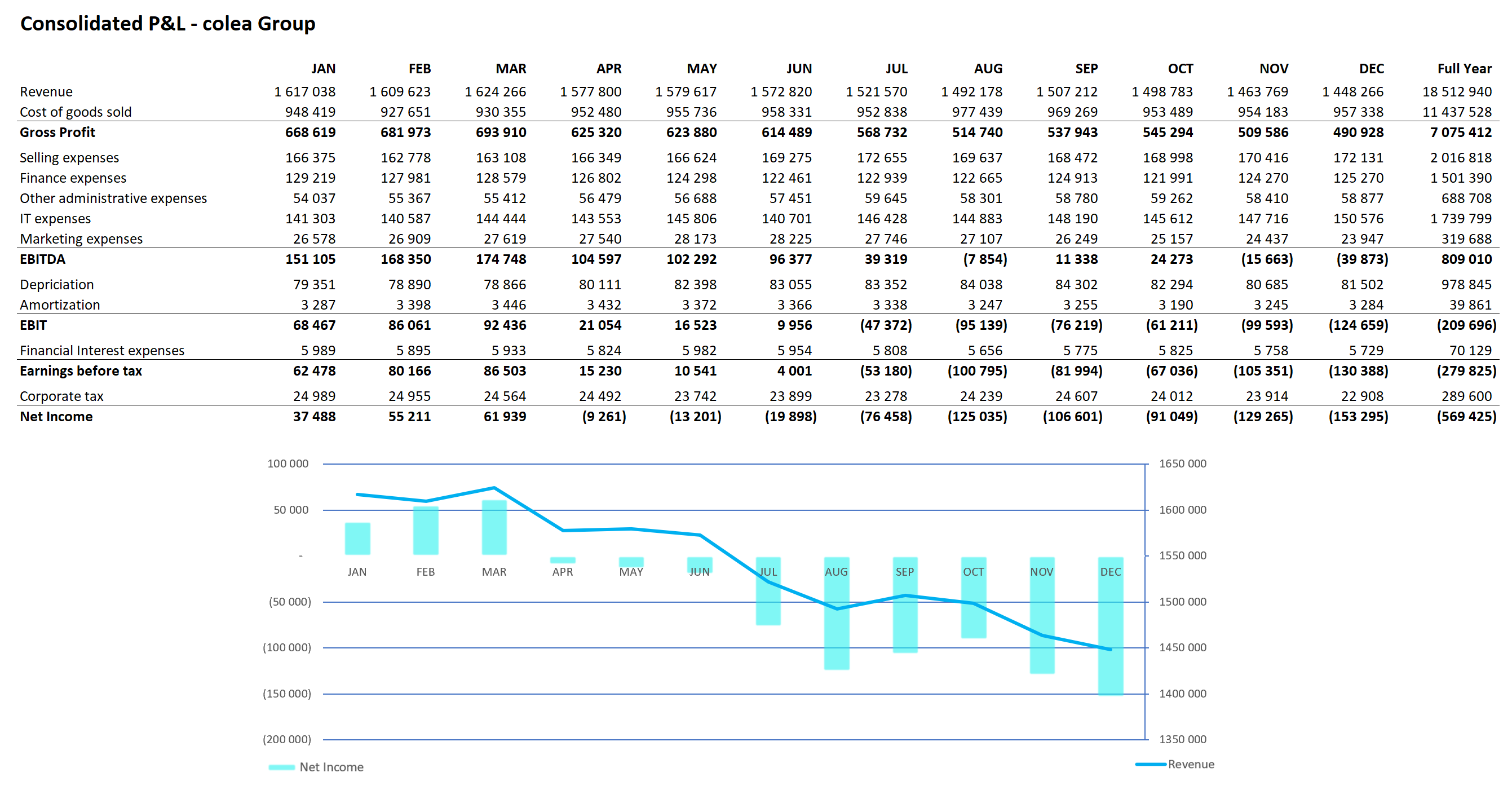Screen dimensions: 1512x790
Task: Click the IT expenses row label
Action: [55, 218]
